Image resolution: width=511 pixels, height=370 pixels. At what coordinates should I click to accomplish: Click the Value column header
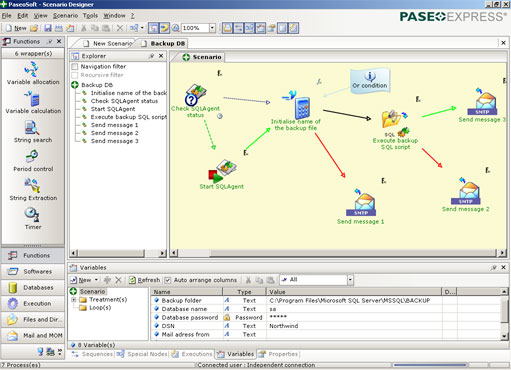(354, 292)
